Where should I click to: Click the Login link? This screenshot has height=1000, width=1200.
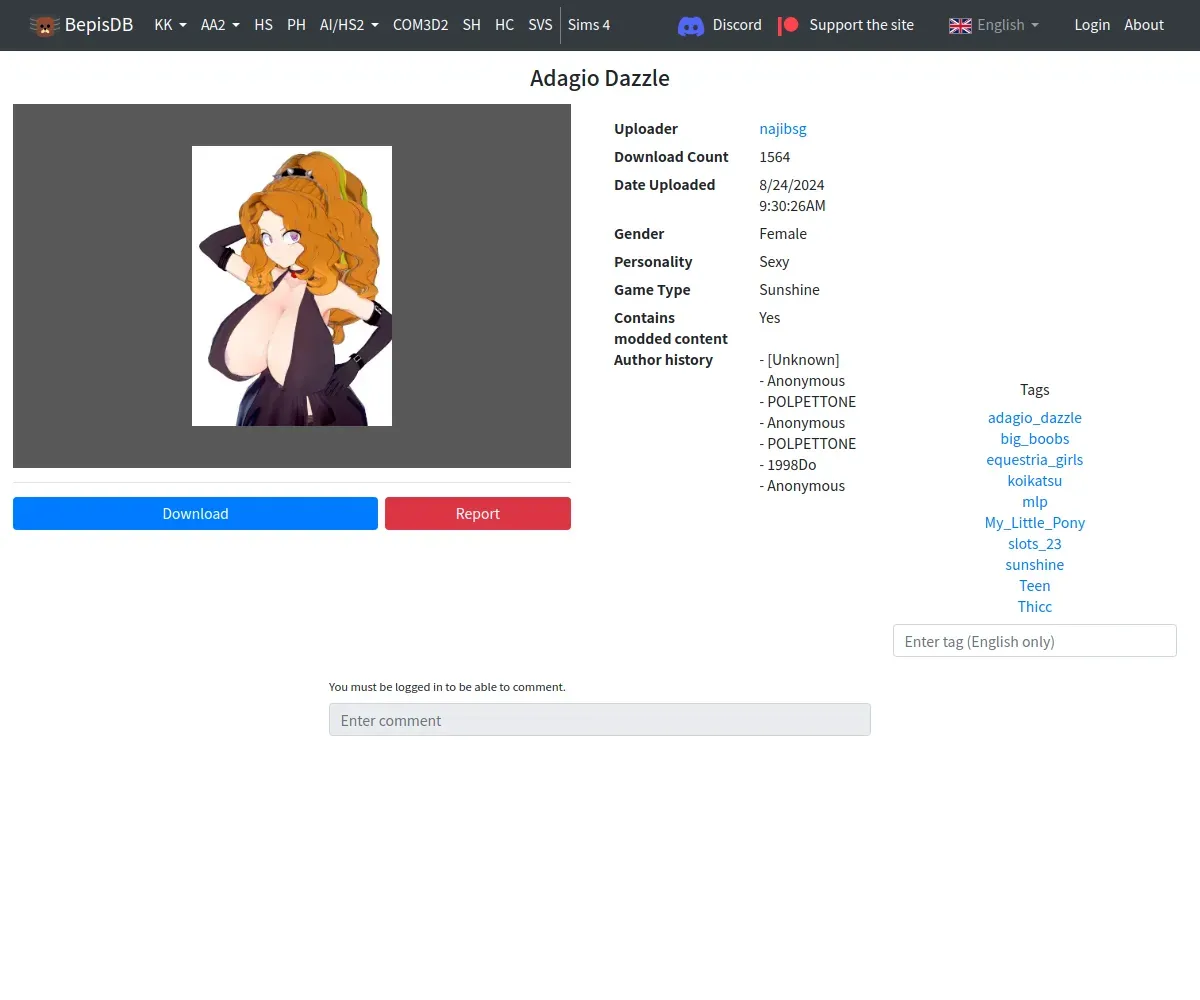point(1092,25)
